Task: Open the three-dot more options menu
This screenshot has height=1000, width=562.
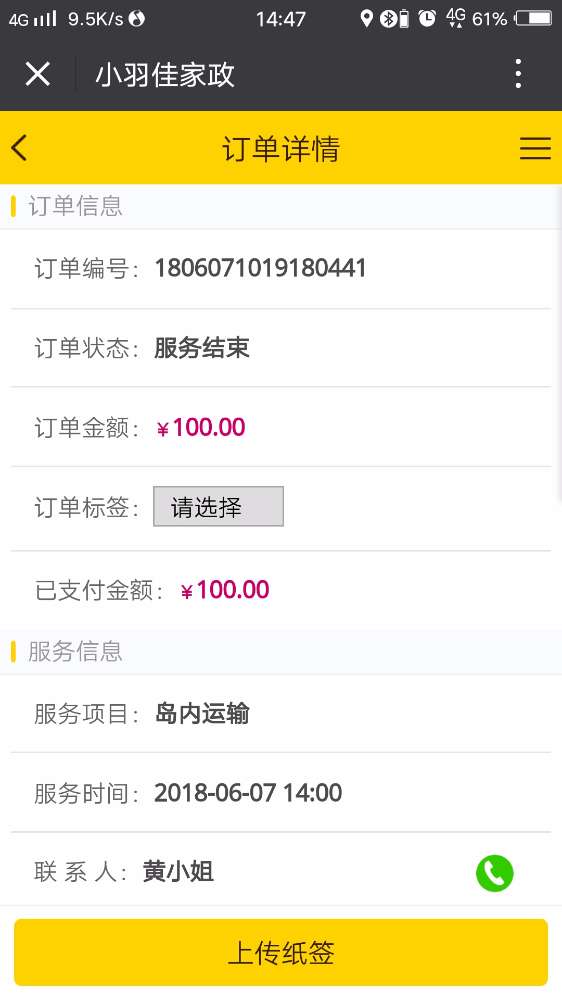Action: click(x=518, y=74)
